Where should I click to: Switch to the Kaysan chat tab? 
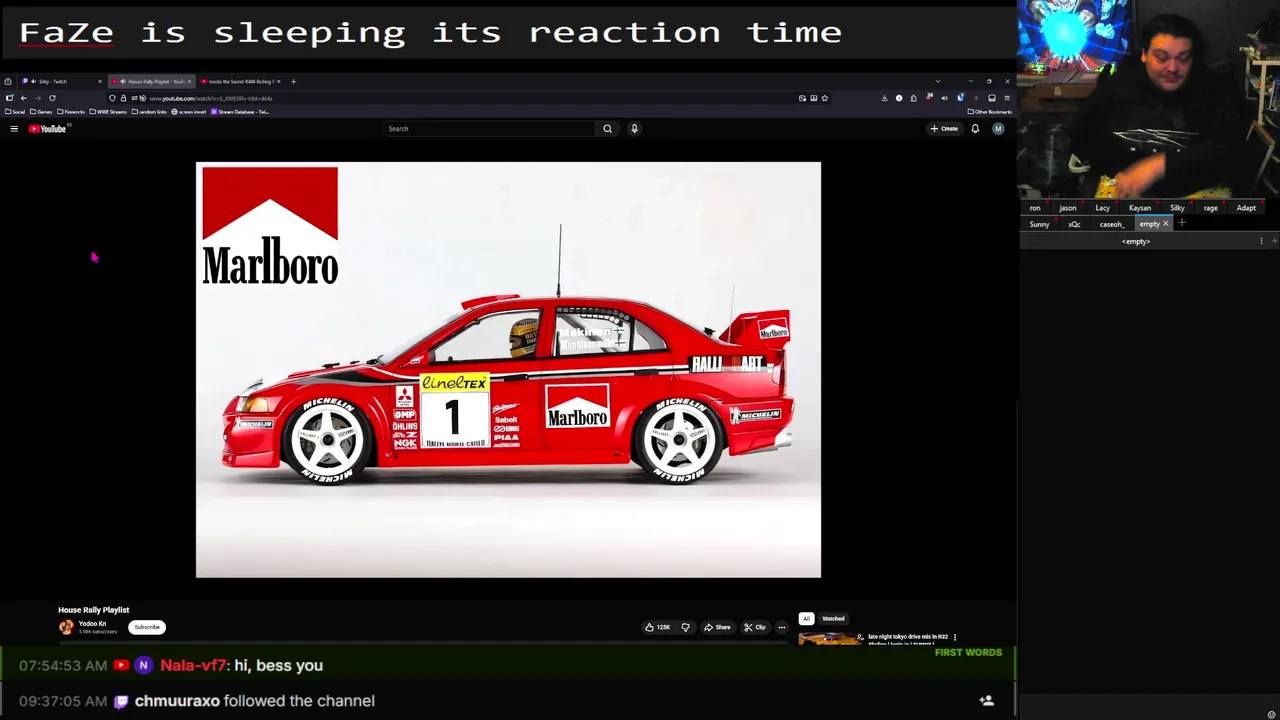coord(1140,208)
